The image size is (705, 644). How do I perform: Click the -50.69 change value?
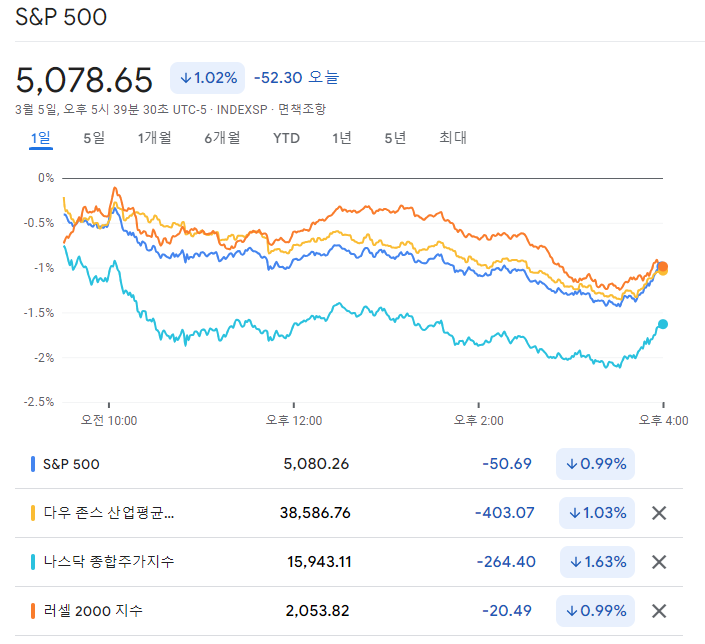(x=507, y=464)
